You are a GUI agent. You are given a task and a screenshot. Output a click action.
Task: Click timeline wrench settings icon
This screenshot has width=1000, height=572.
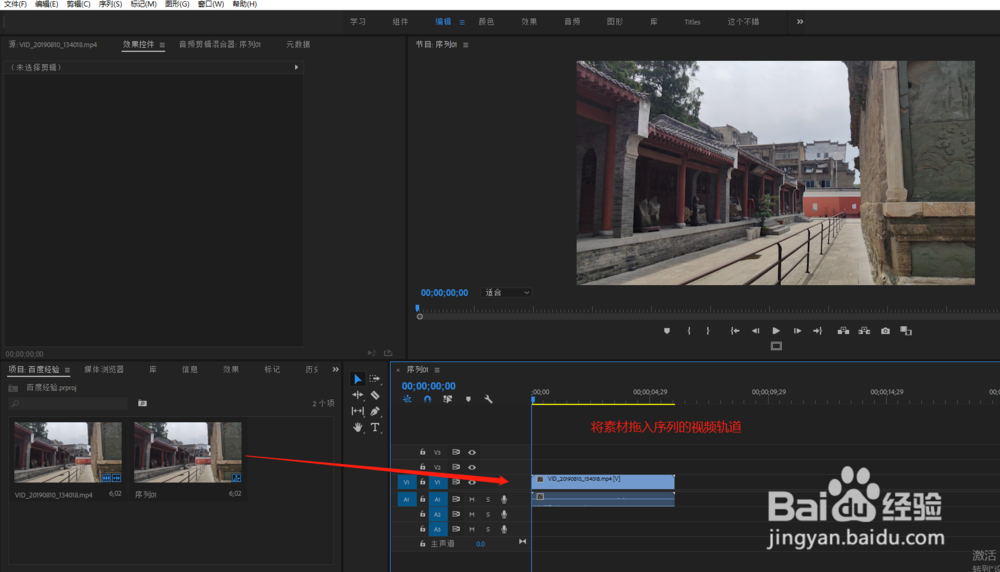pos(488,399)
